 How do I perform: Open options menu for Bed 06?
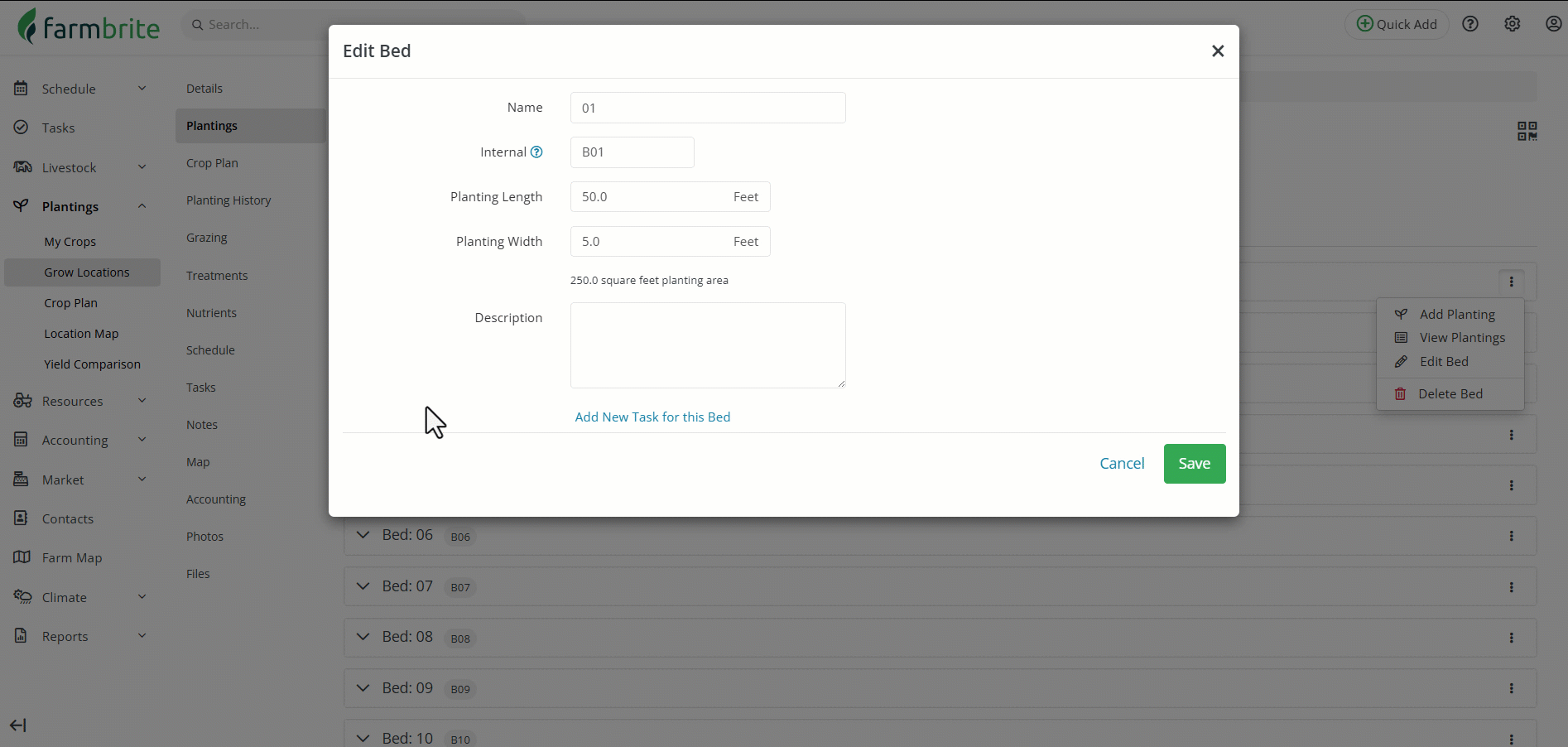1512,536
